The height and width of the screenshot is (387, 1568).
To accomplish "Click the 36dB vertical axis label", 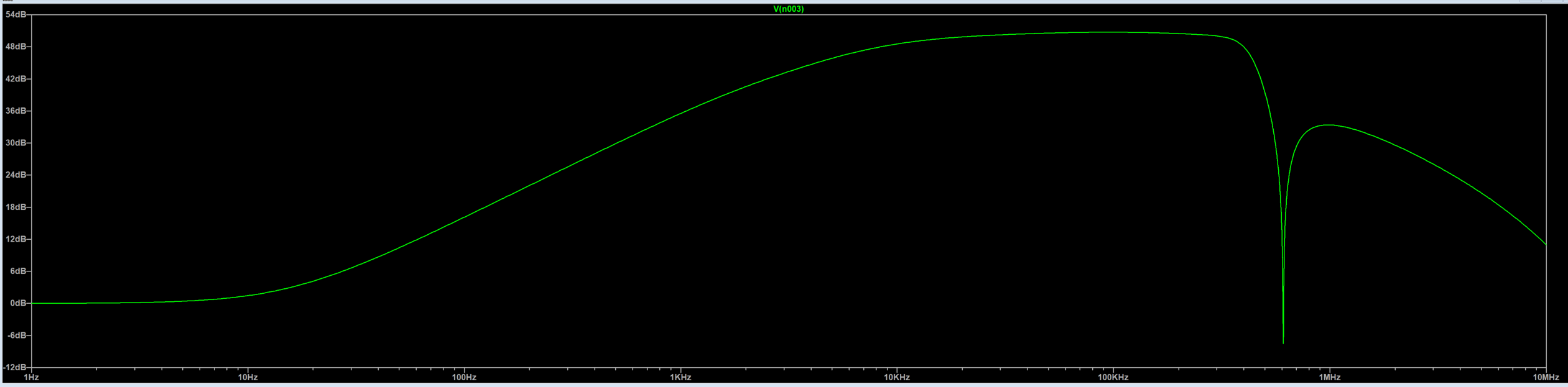I will [x=15, y=111].
